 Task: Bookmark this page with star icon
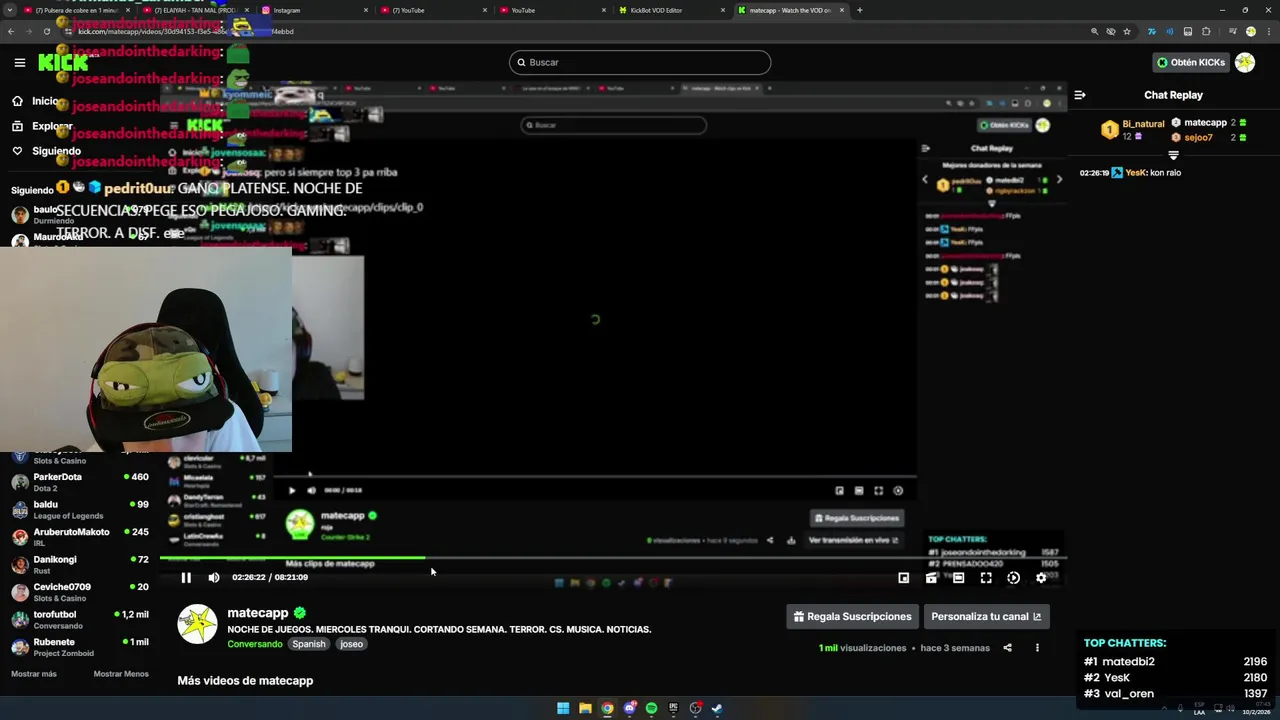1127,31
